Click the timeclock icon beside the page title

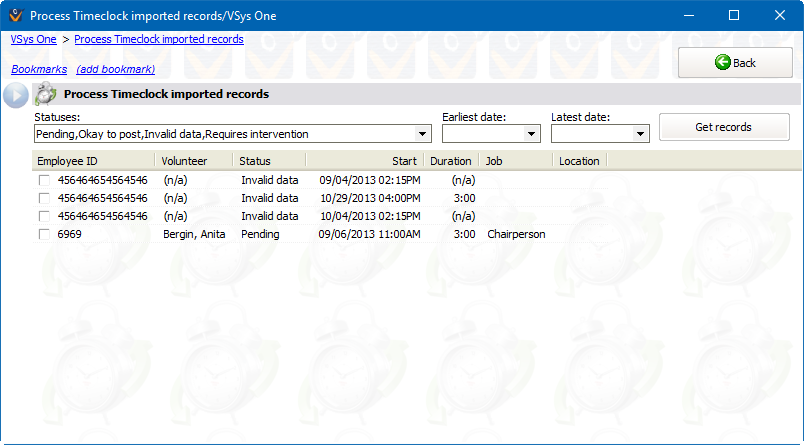click(x=45, y=95)
